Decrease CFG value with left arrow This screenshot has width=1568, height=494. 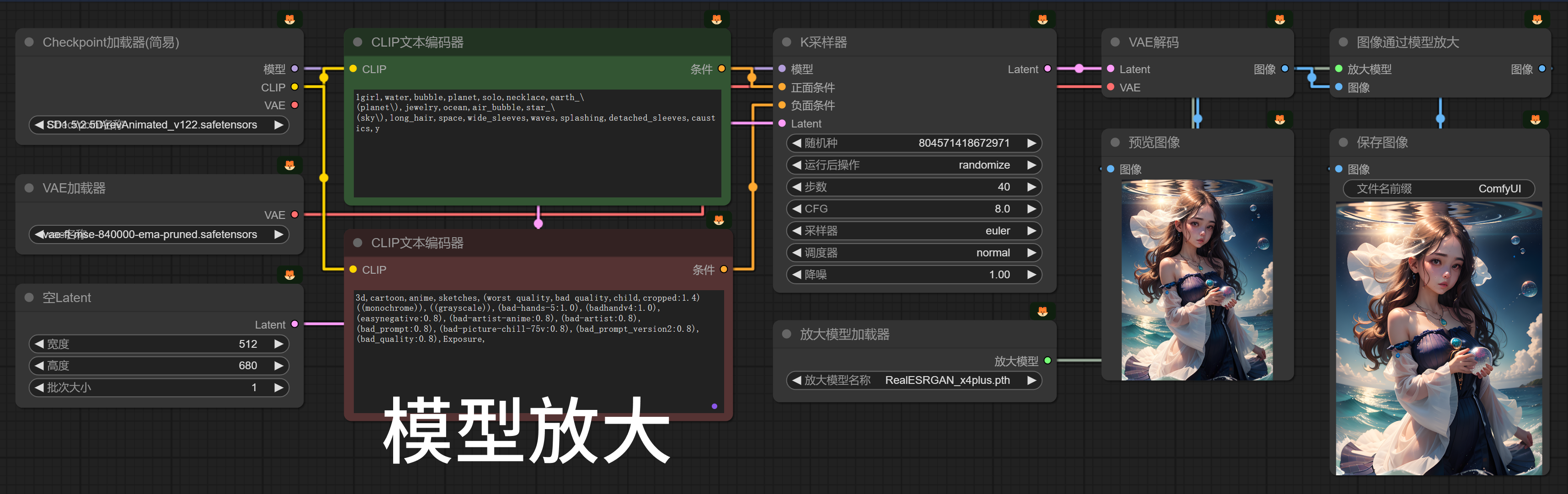click(x=796, y=209)
